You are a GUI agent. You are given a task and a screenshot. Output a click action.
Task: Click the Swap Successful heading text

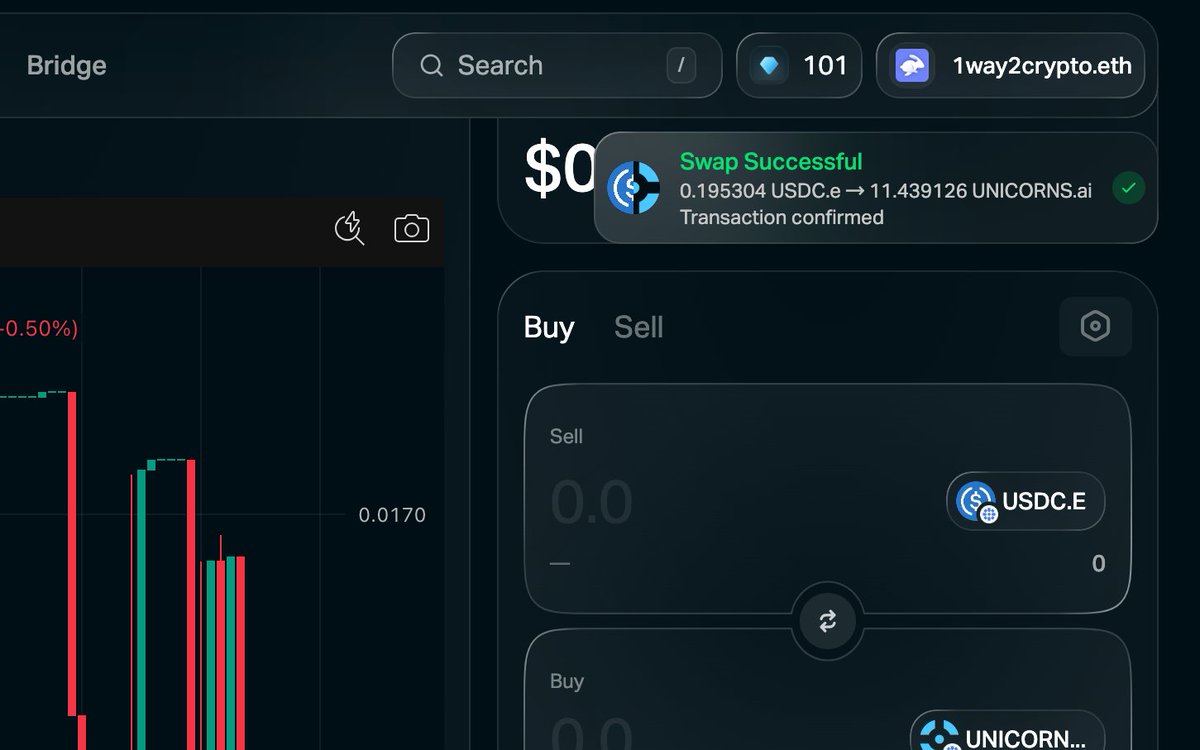771,162
